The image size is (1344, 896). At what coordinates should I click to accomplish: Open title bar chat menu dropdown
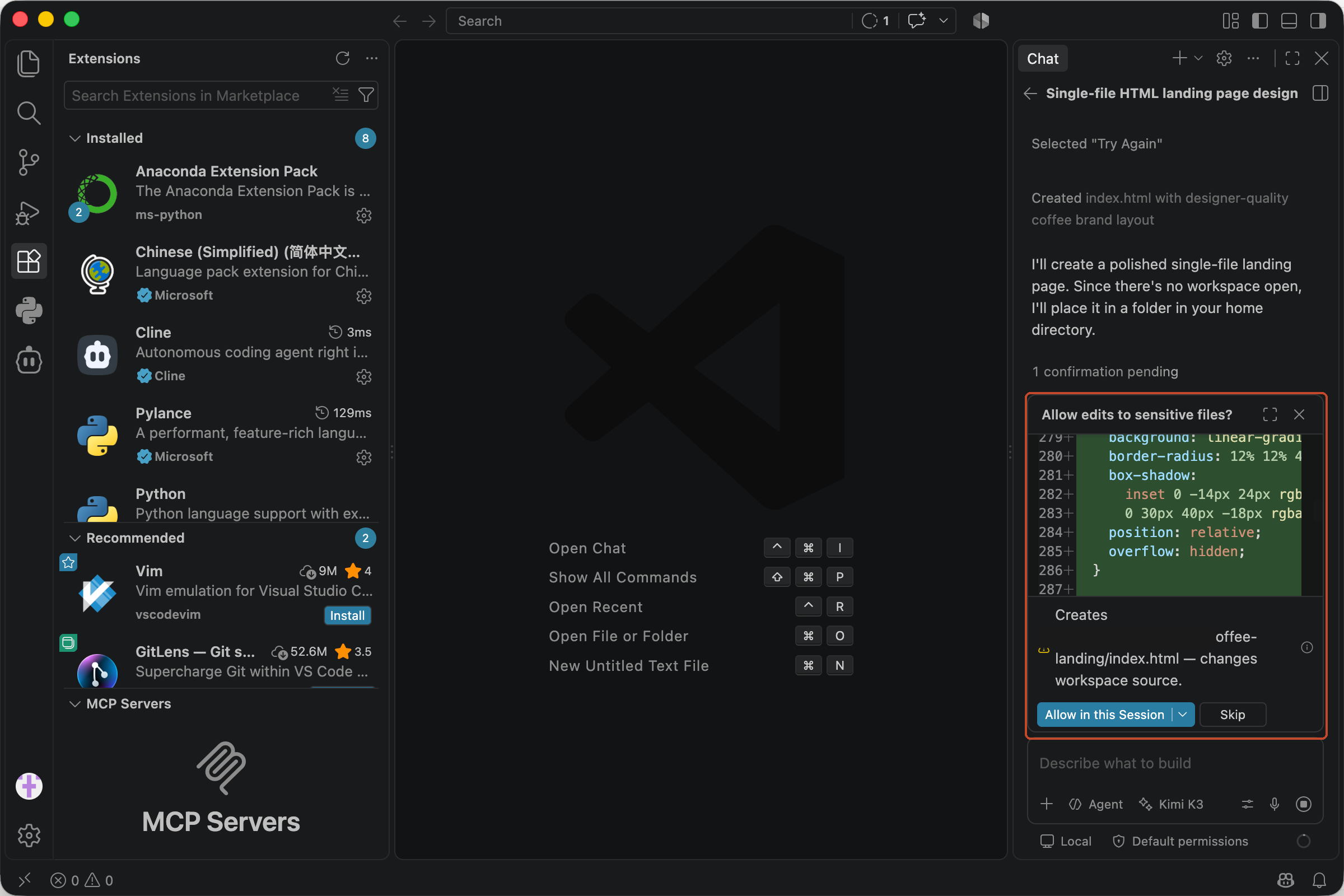944,21
